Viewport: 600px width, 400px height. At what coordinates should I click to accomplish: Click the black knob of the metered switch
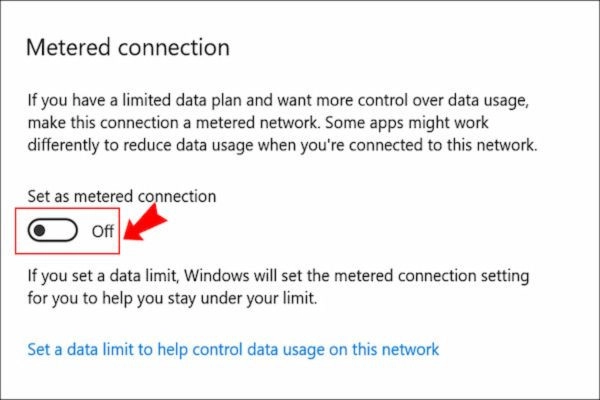pyautogui.click(x=39, y=231)
